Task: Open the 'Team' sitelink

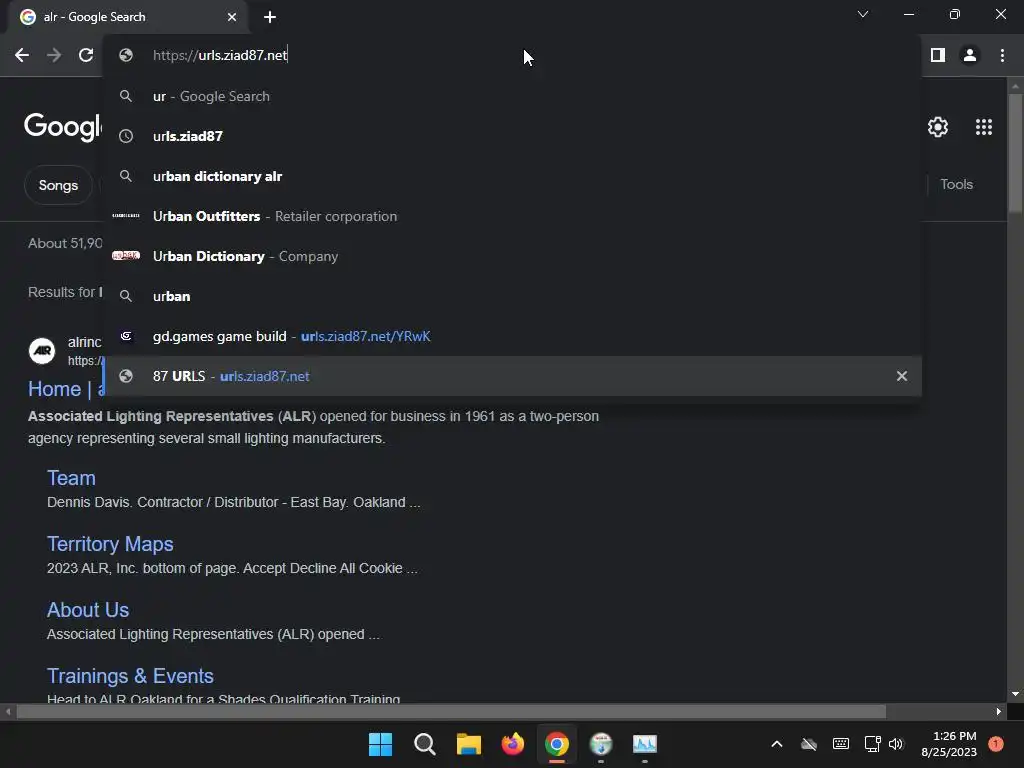Action: (71, 478)
